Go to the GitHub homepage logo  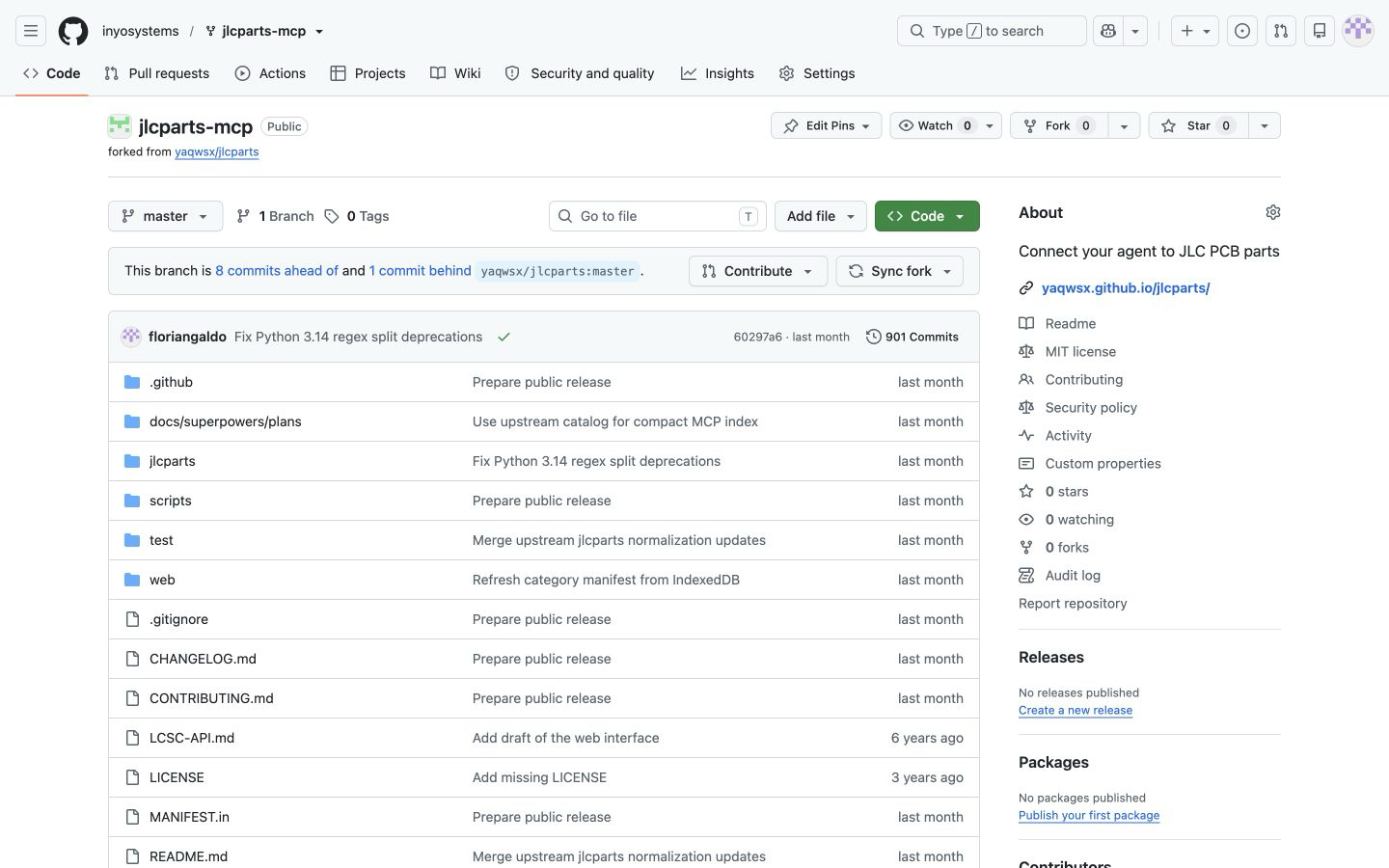click(x=73, y=31)
